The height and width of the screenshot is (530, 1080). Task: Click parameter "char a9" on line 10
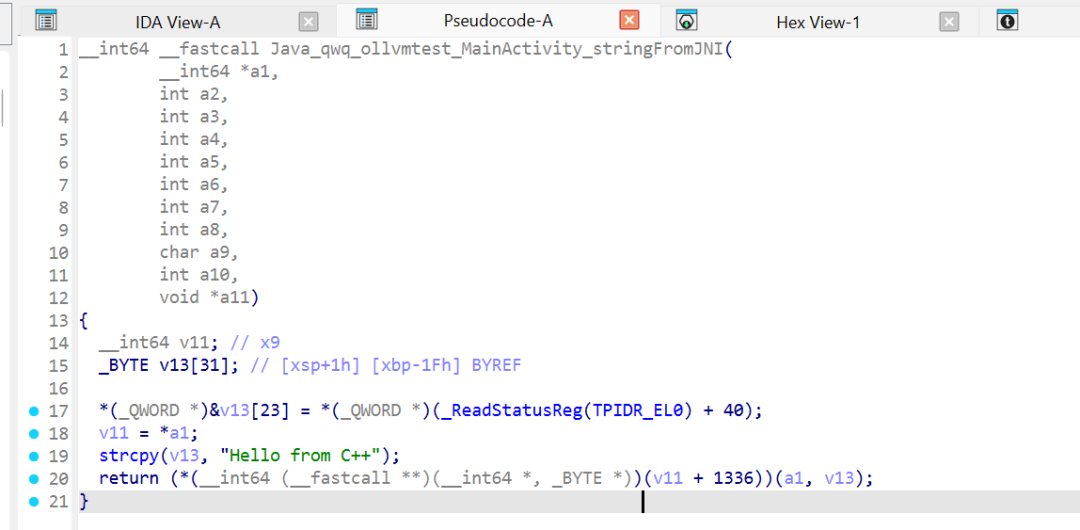(x=196, y=252)
